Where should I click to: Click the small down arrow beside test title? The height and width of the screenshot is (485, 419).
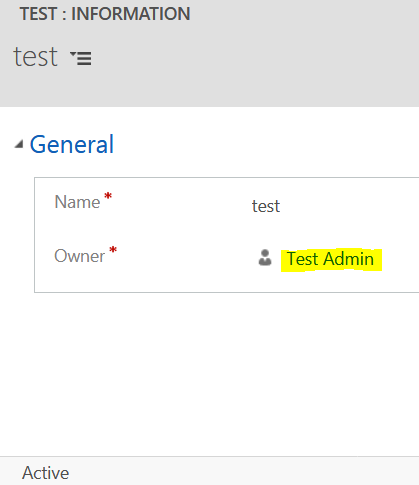[x=73, y=53]
